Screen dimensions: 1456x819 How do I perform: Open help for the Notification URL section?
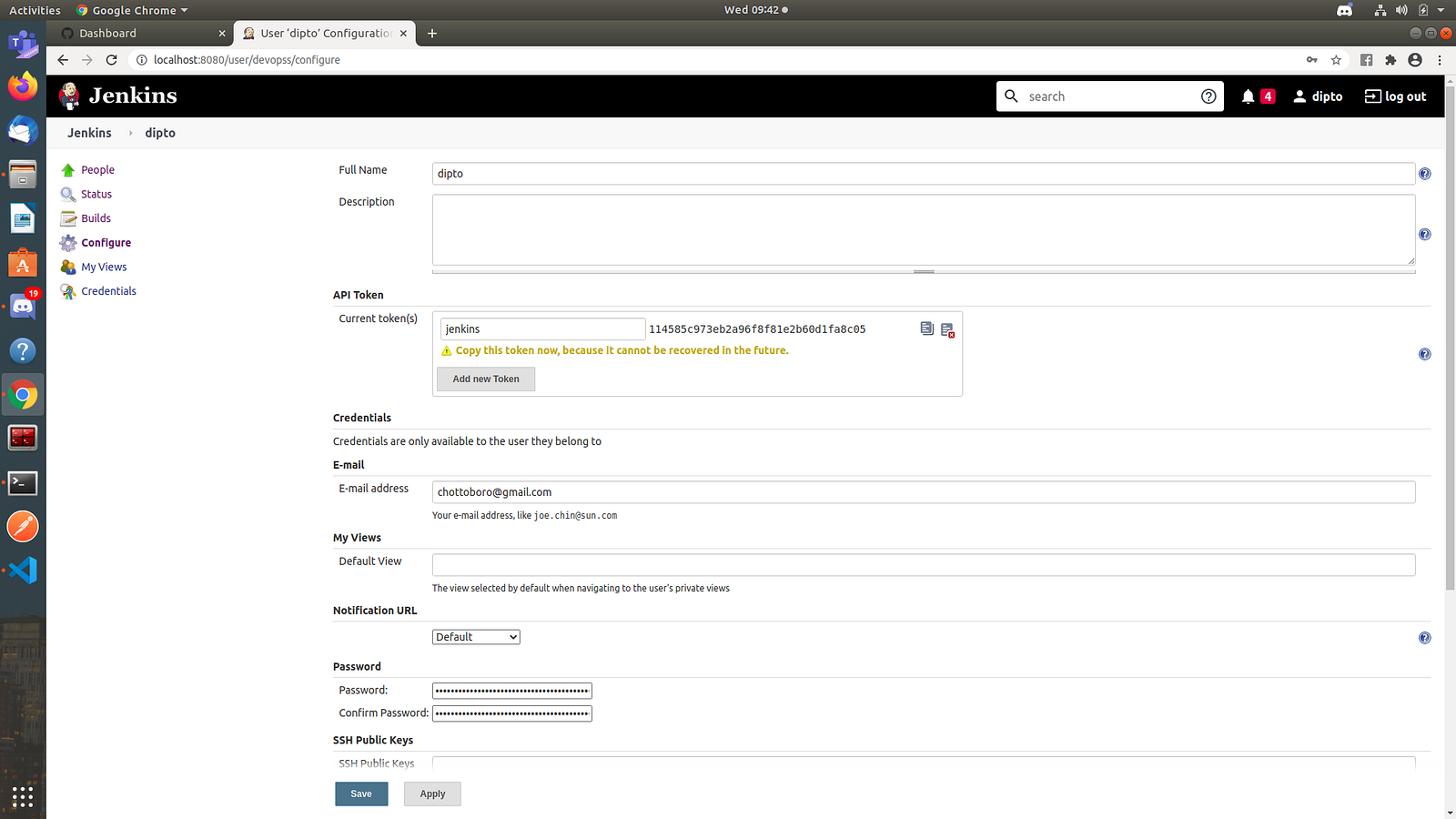click(1425, 638)
